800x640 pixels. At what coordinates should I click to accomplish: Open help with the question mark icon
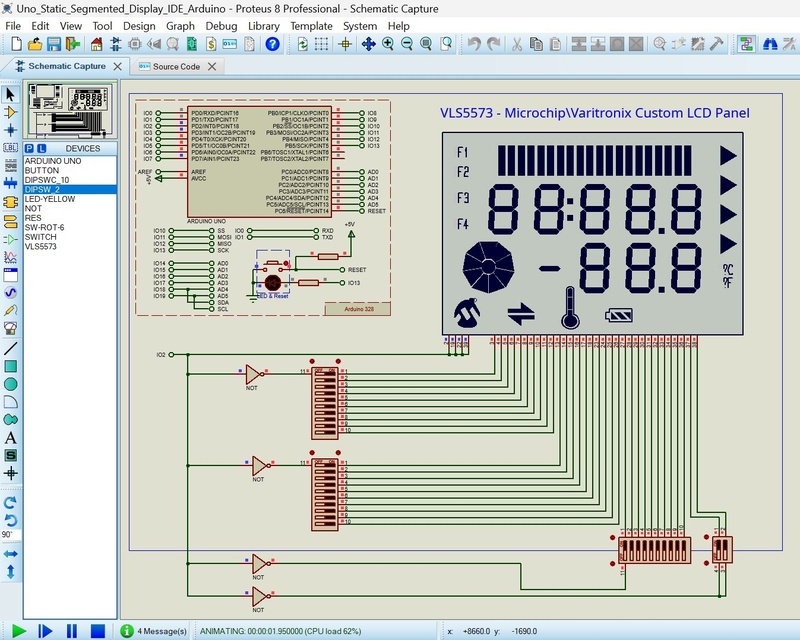click(272, 44)
